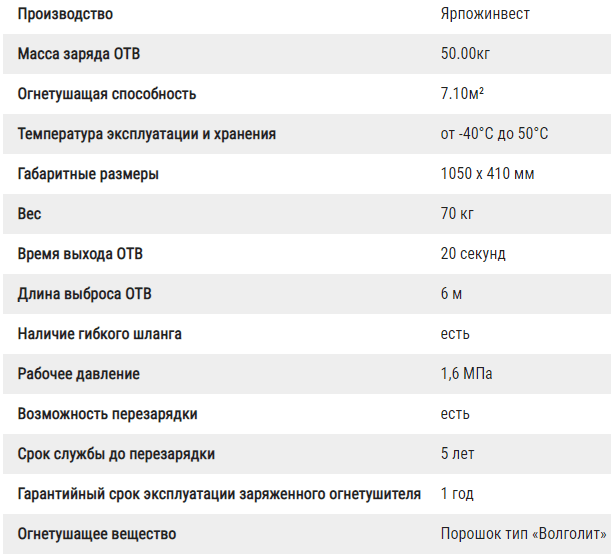
Task: Select the "7.10м²" value
Action: [x=463, y=94]
